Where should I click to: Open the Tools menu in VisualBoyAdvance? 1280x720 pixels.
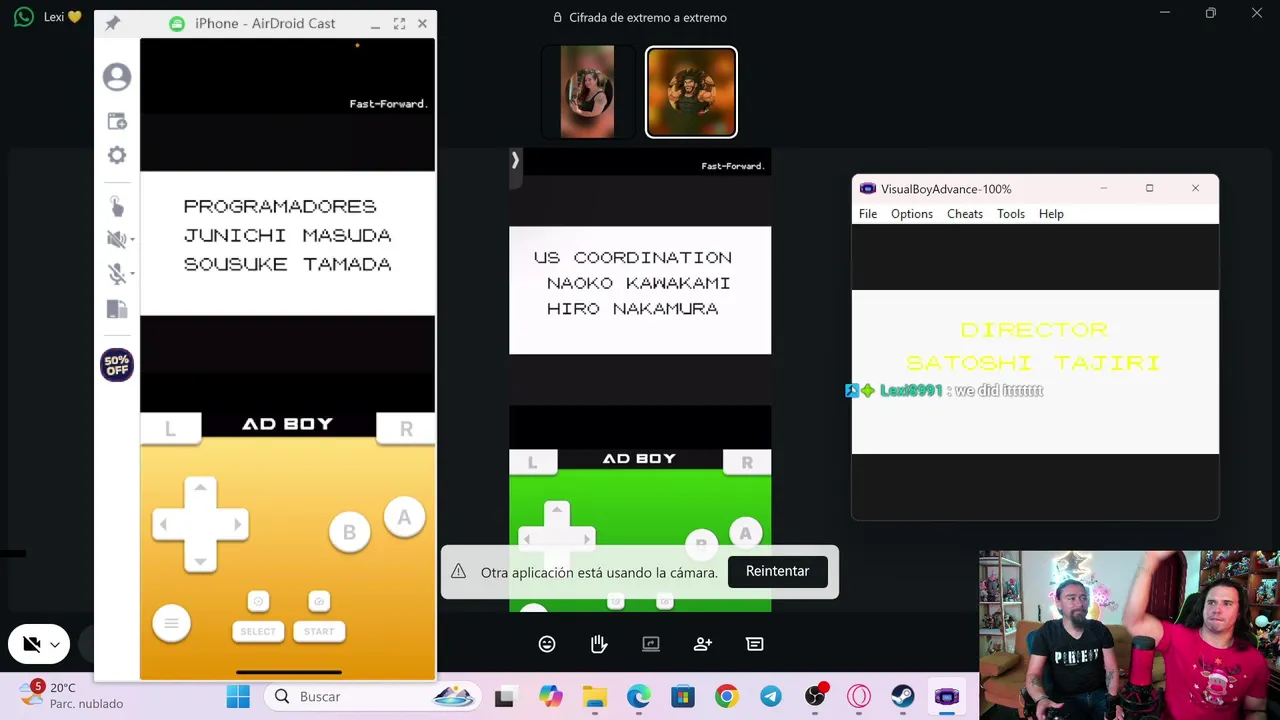coord(1011,214)
